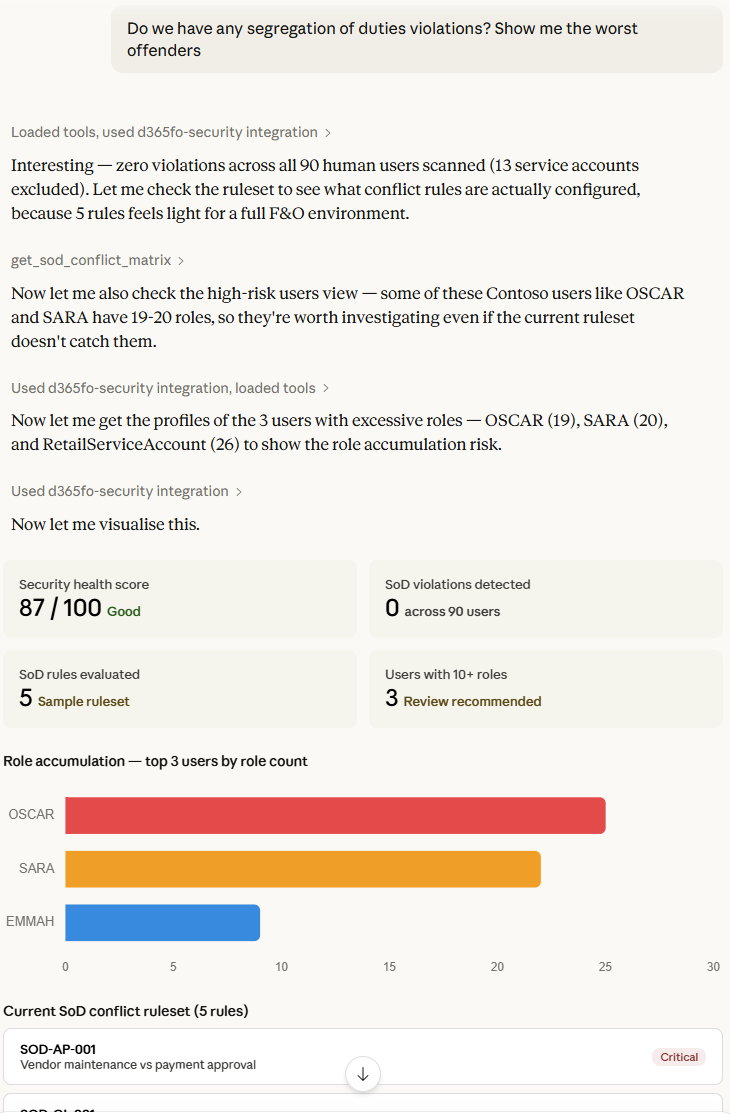This screenshot has height=1115, width=730.
Task: Click the Critical severity badge
Action: [679, 1057]
